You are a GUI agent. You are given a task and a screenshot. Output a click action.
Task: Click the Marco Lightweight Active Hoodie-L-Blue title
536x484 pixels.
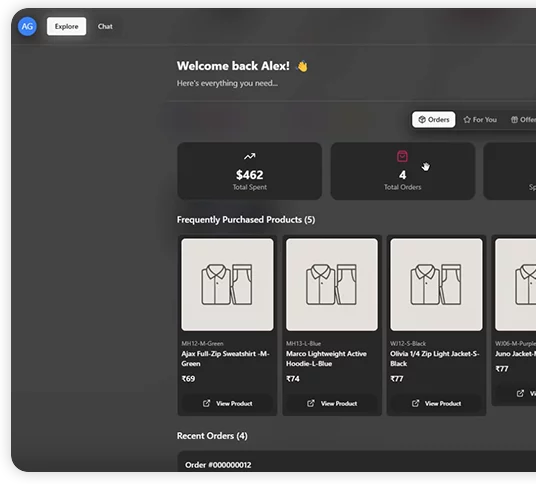click(x=326, y=359)
